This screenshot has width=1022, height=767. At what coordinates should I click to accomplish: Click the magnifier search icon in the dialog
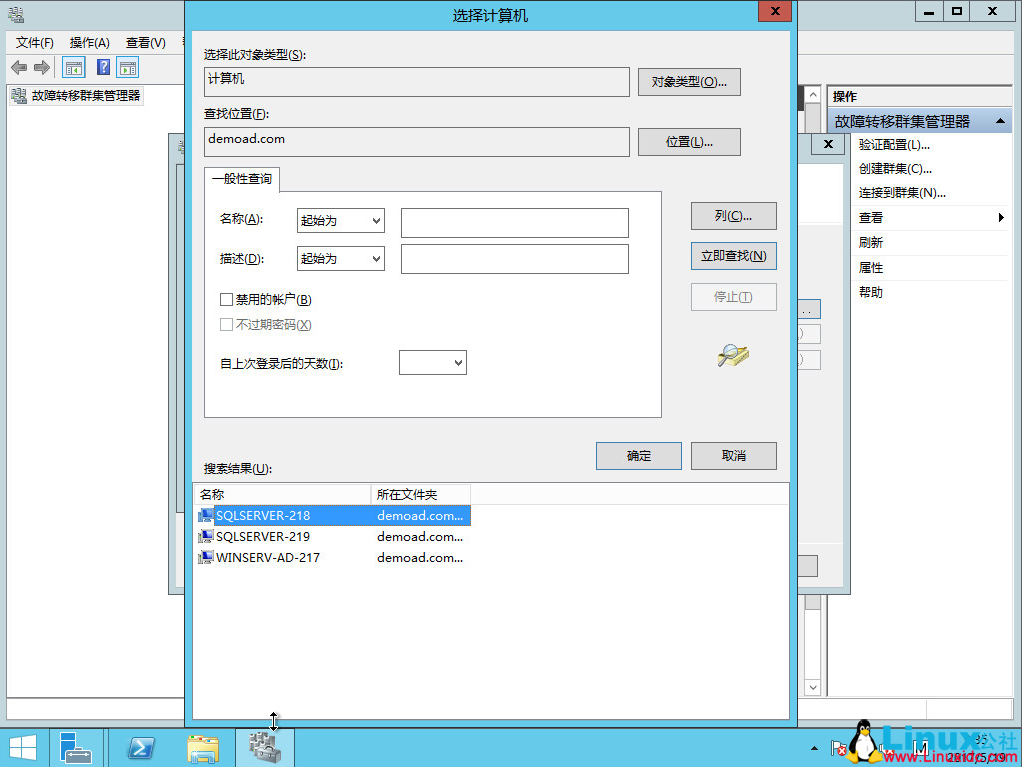[732, 356]
